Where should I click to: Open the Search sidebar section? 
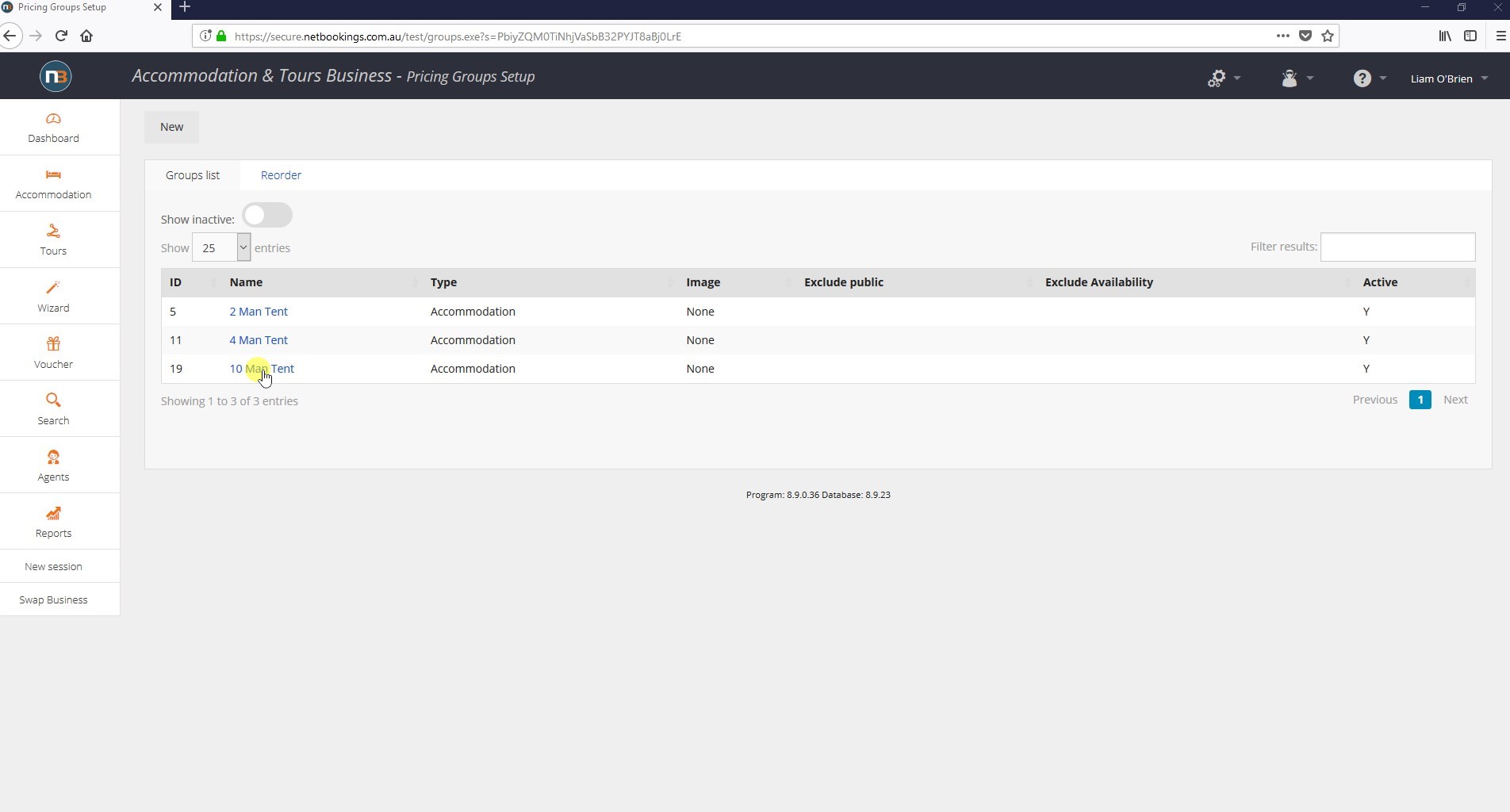tap(53, 409)
